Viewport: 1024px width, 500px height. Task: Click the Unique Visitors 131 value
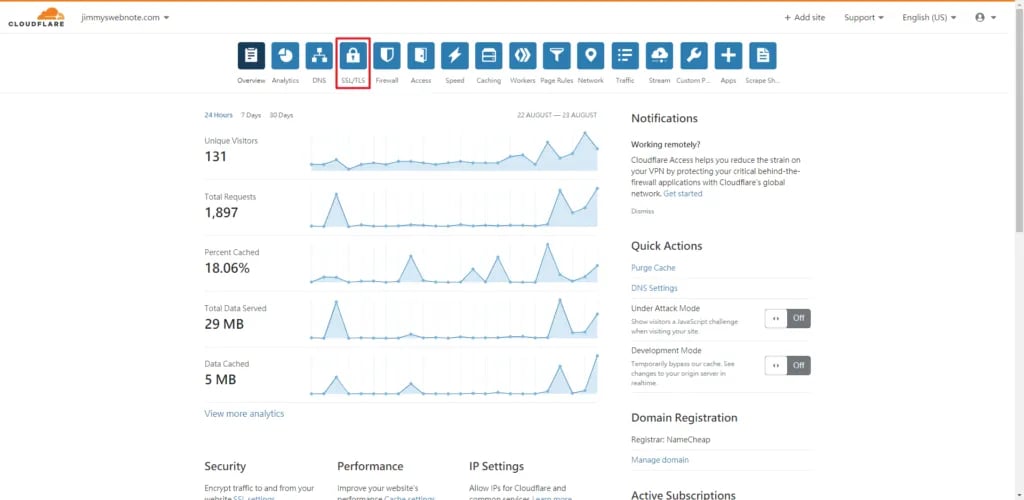tap(216, 157)
